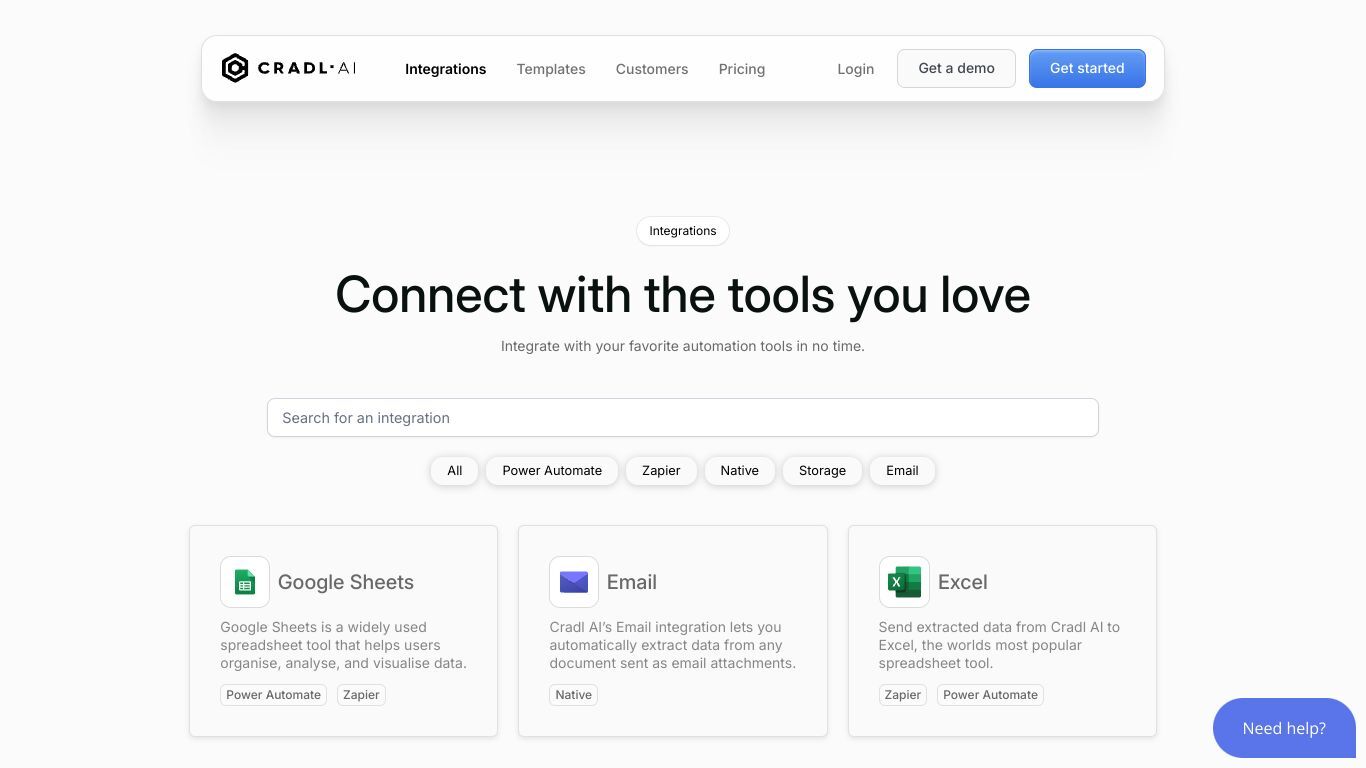Viewport: 1366px width, 768px height.
Task: Click 'Integrate with your favorite automation tools' subtitle
Action: [x=683, y=346]
